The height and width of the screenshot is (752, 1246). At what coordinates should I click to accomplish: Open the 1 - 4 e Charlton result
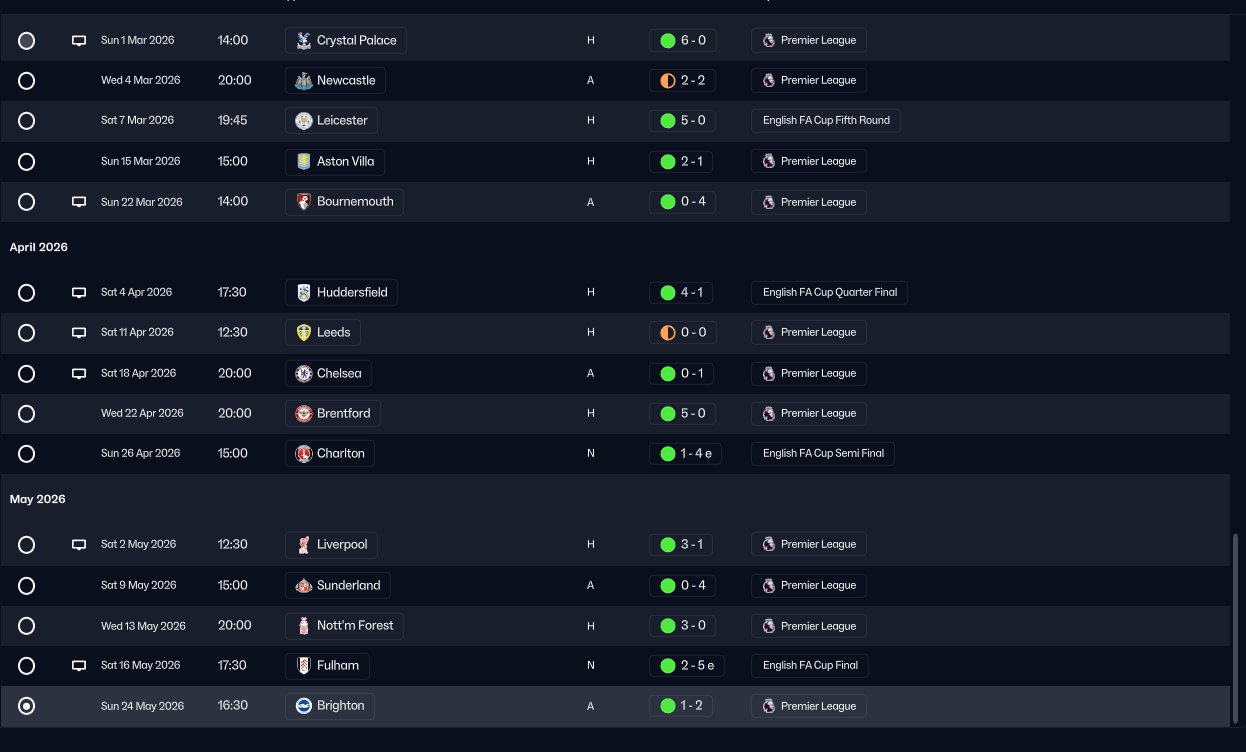[686, 454]
